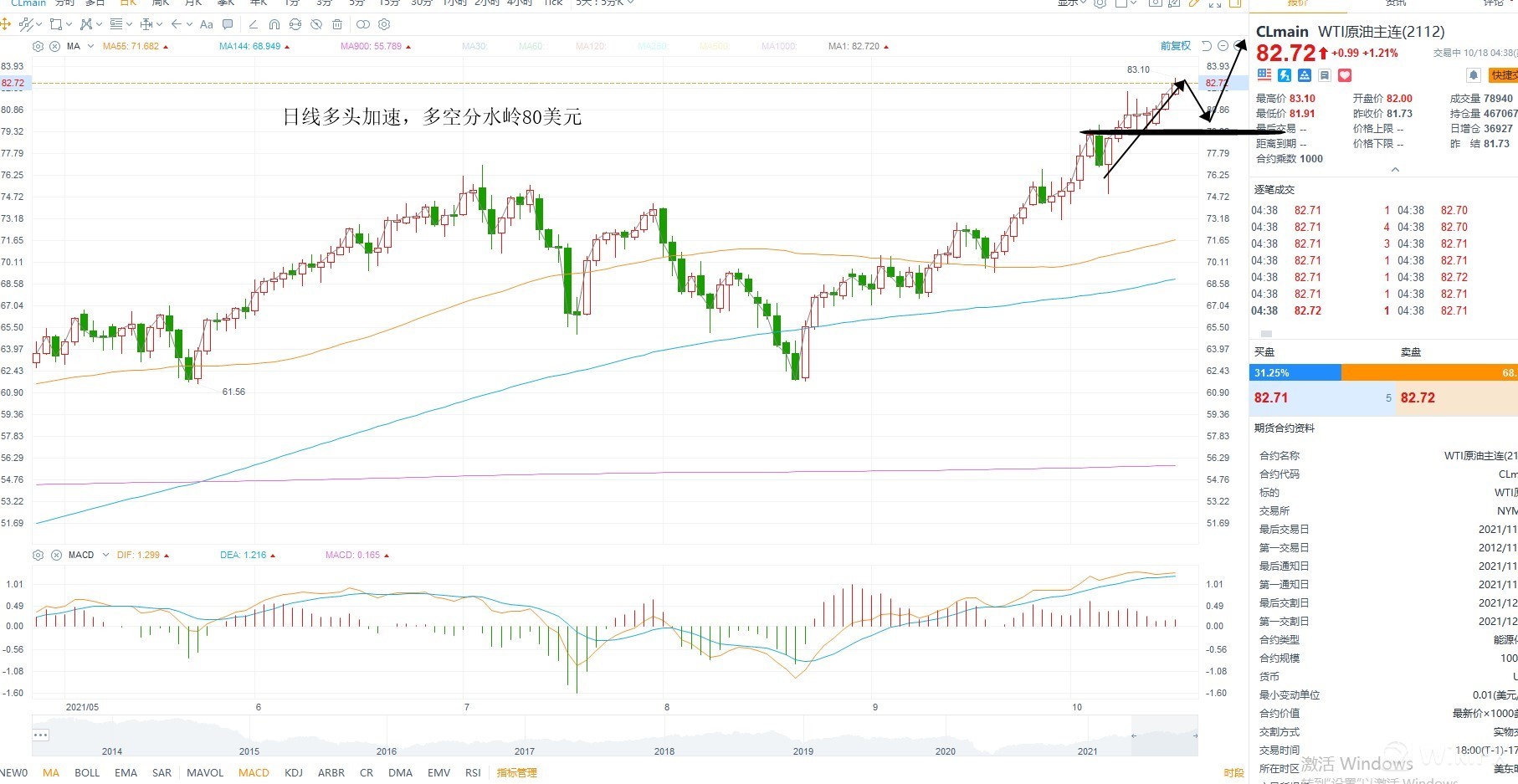
Task: Click the magnet snap tool icon
Action: 274,24
